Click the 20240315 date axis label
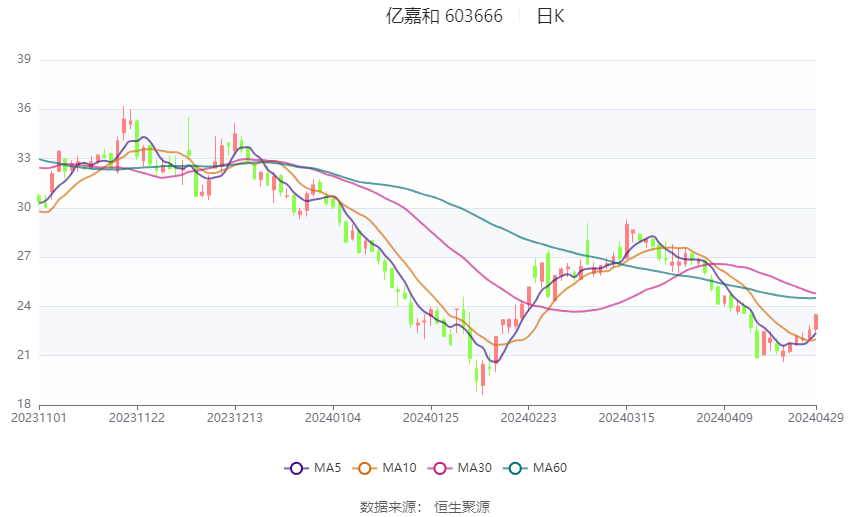The width and height of the screenshot is (850, 517). pyautogui.click(x=626, y=417)
